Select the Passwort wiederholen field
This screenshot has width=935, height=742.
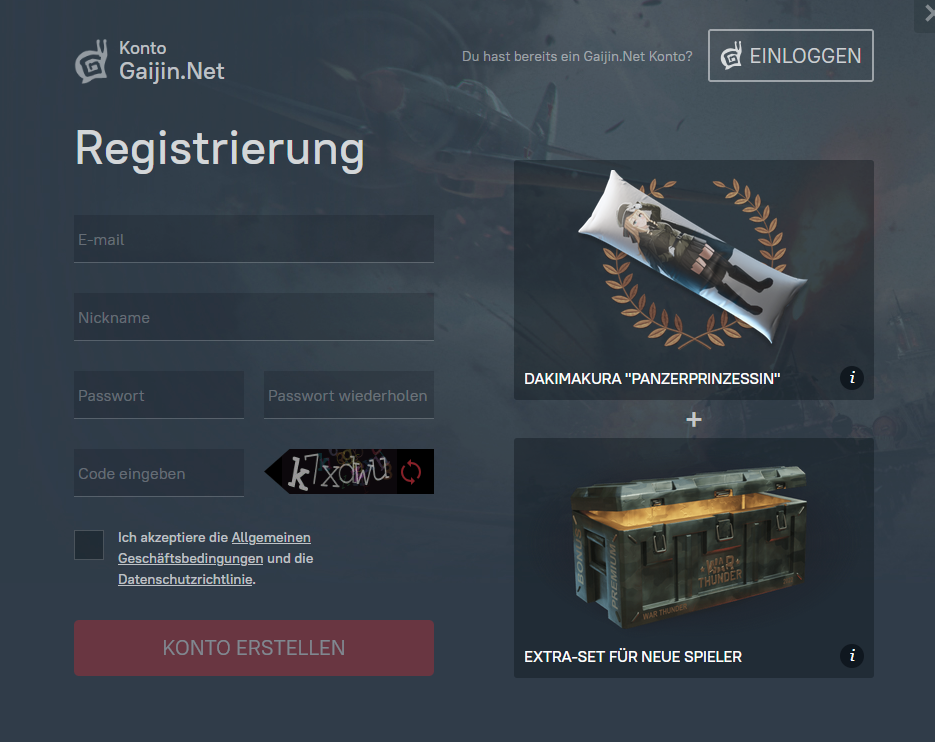click(x=349, y=395)
